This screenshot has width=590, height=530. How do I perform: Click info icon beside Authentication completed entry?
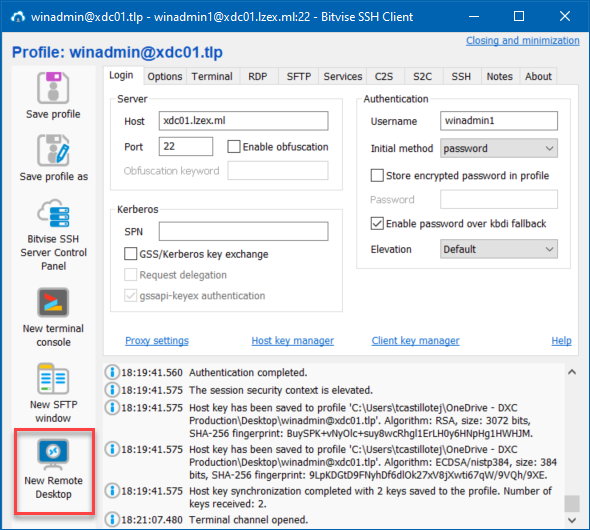pyautogui.click(x=112, y=372)
